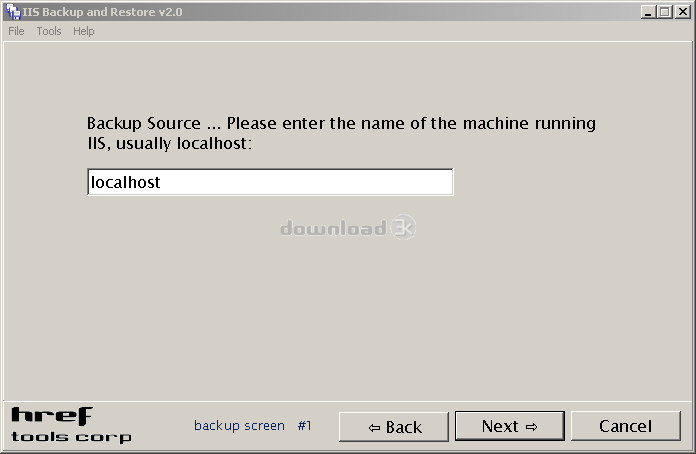Viewport: 696px width, 454px height.
Task: Minimize the IIS Backup and Restore window
Action: [648, 12]
